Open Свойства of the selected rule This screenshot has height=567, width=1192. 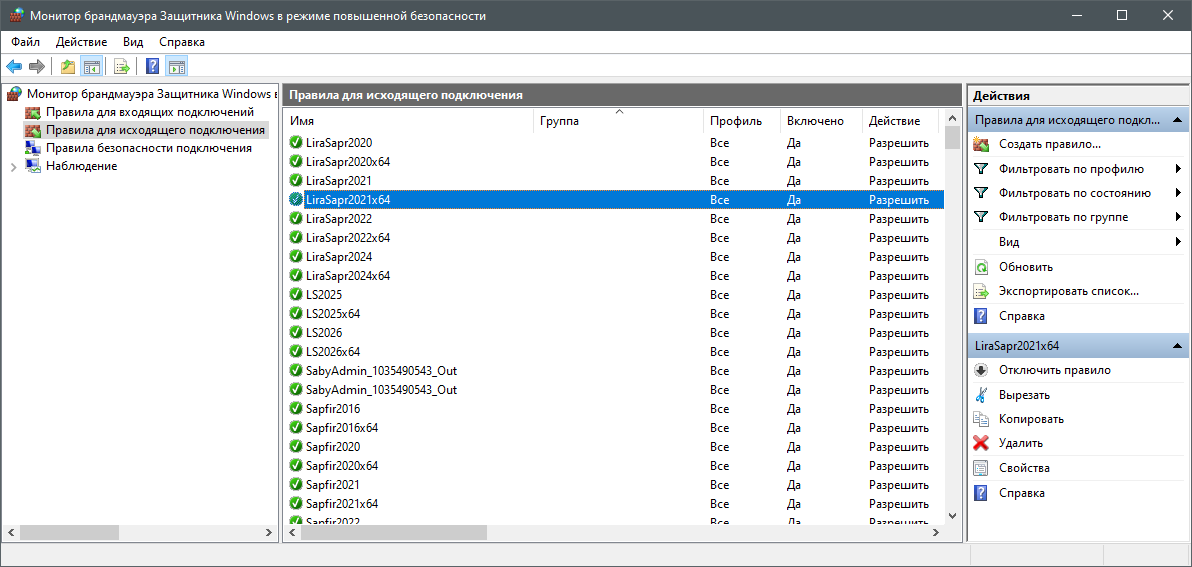click(1024, 468)
